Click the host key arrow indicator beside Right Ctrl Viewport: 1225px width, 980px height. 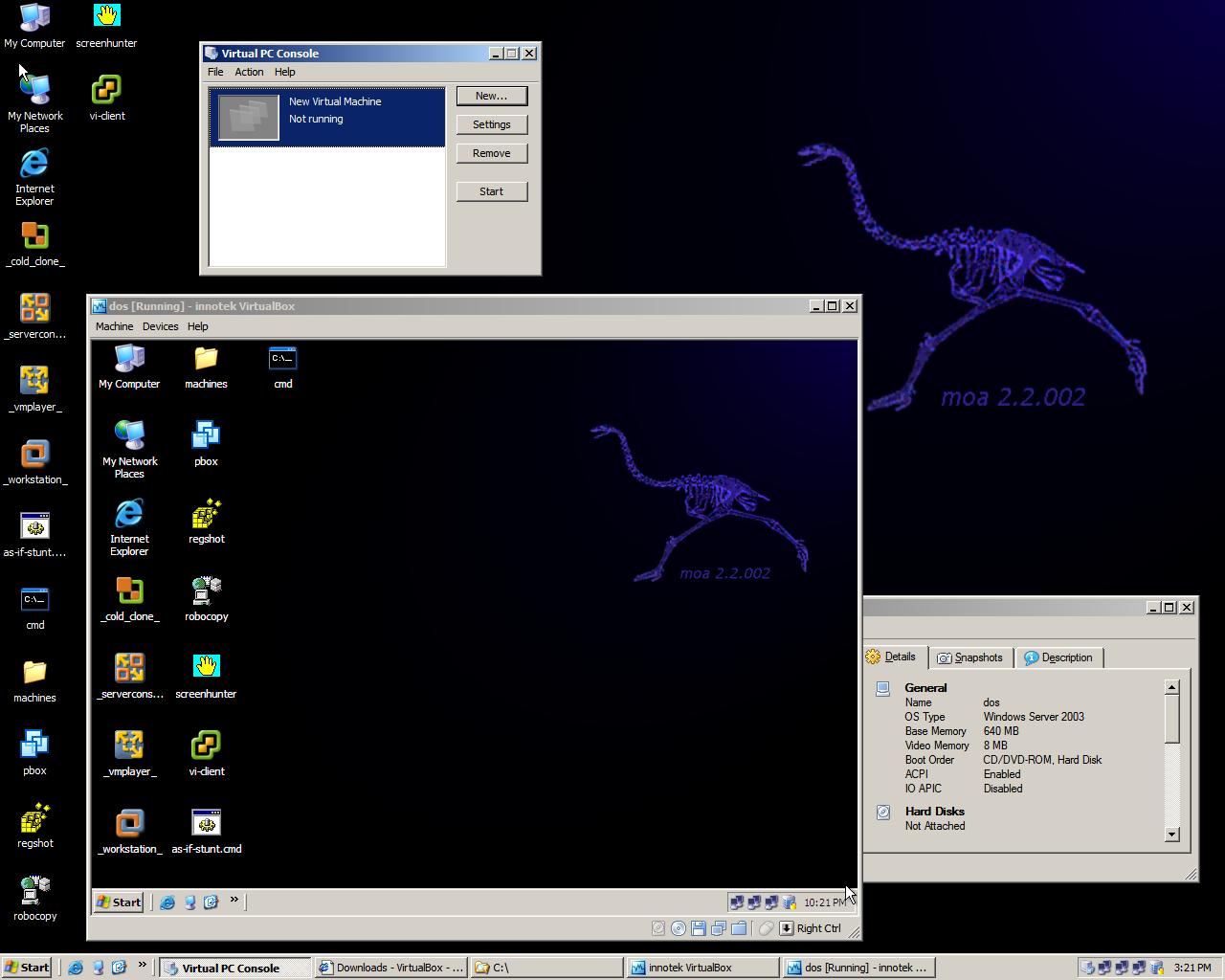(786, 928)
